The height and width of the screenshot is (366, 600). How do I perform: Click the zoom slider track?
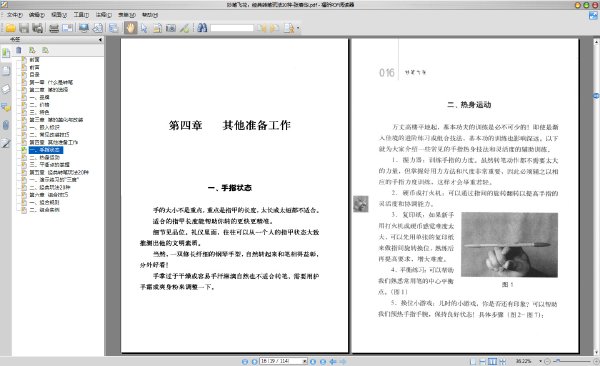pos(572,361)
